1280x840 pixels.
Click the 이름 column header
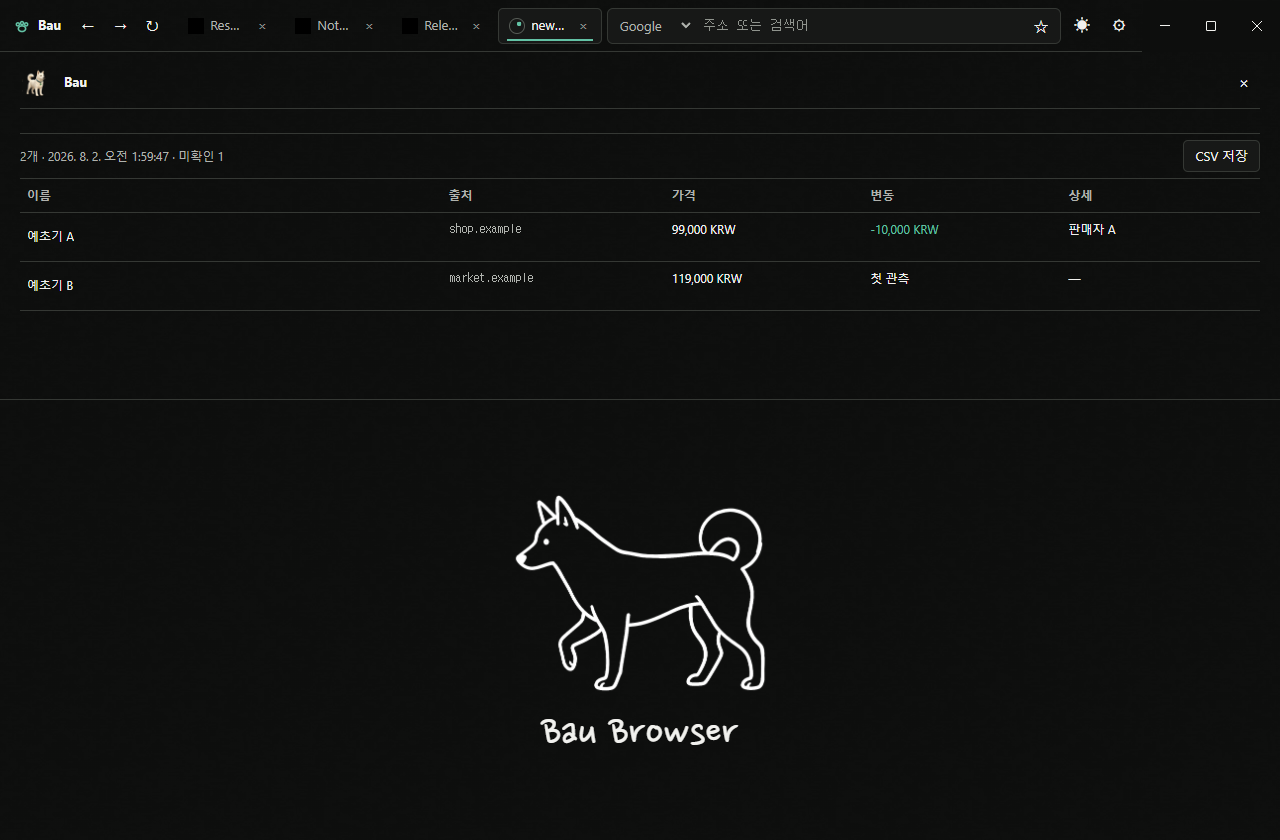point(39,196)
